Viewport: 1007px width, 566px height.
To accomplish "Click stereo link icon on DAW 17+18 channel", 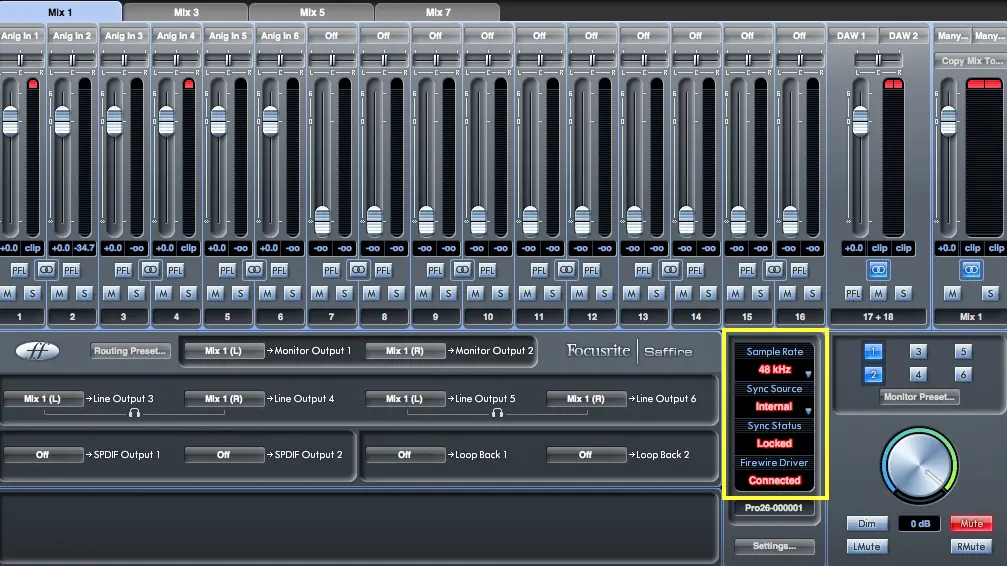I will [x=879, y=269].
